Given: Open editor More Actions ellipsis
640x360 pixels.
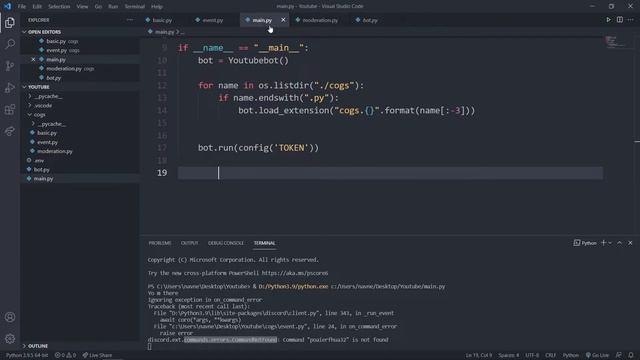Looking at the screenshot, I should 631,20.
